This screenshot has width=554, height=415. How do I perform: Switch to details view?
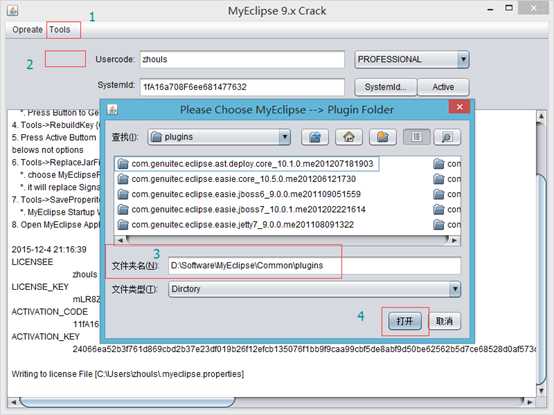(x=447, y=137)
